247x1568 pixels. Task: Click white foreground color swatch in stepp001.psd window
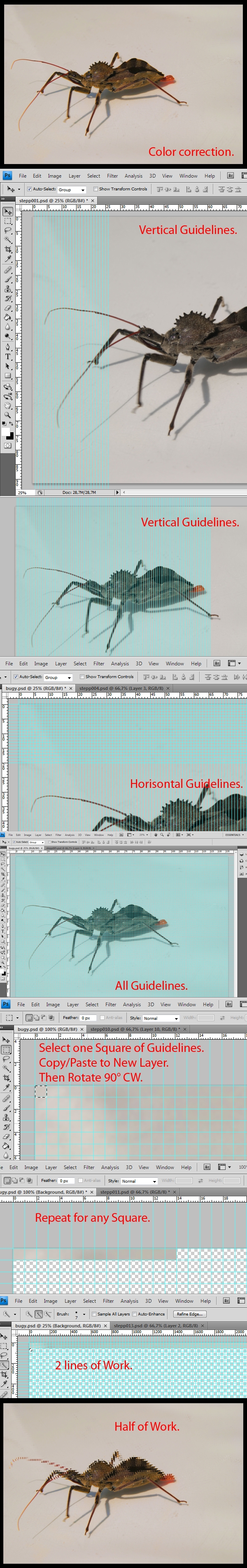5,431
